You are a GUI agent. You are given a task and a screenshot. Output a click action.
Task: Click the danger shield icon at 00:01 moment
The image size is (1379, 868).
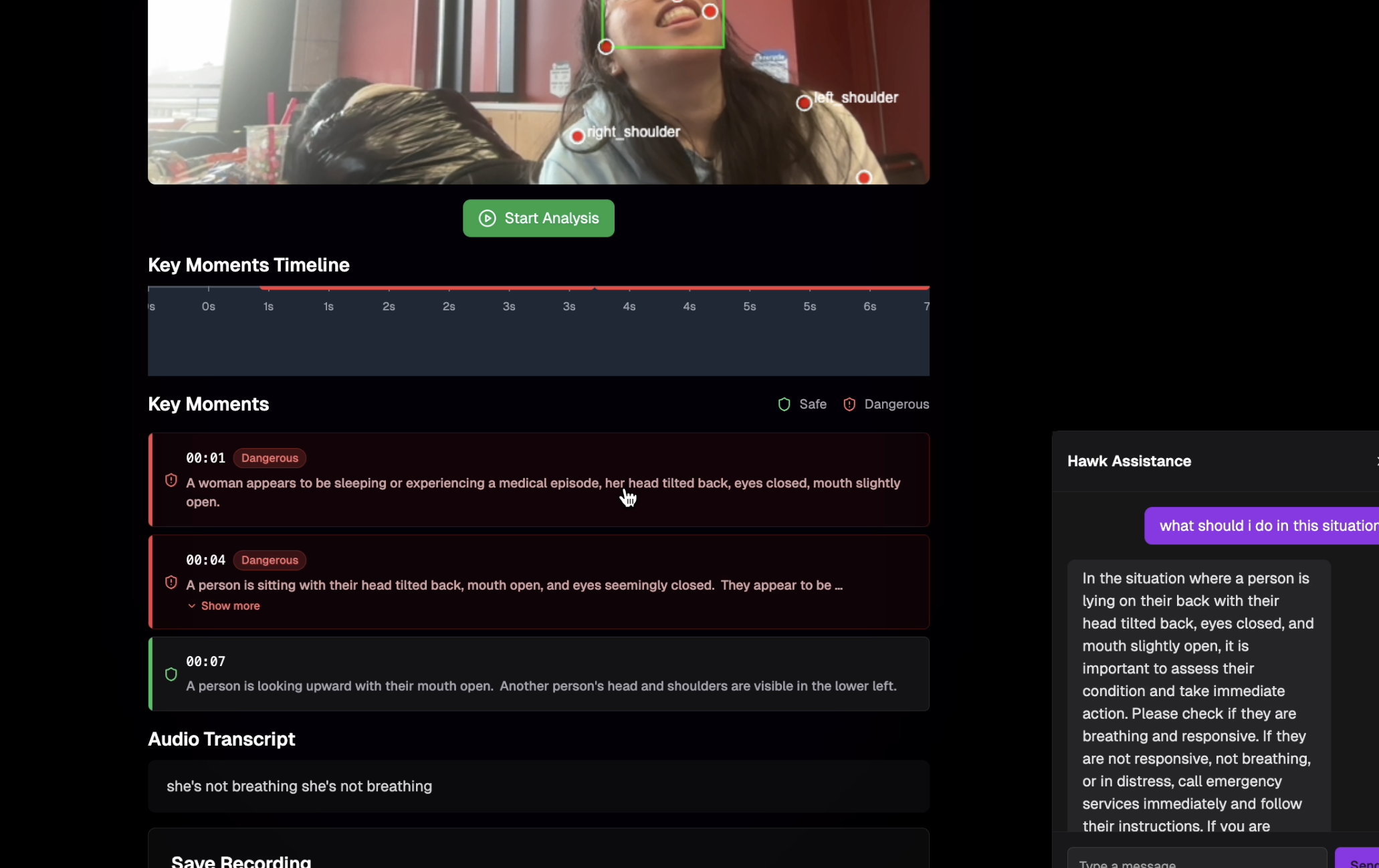tap(171, 480)
